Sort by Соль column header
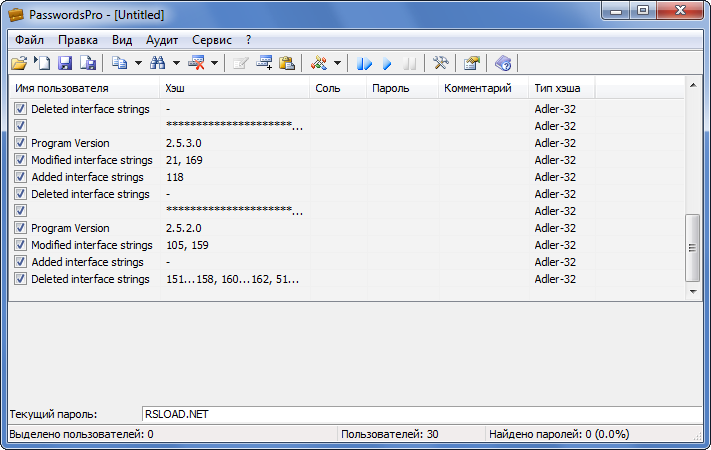711x450 pixels. pyautogui.click(x=338, y=88)
